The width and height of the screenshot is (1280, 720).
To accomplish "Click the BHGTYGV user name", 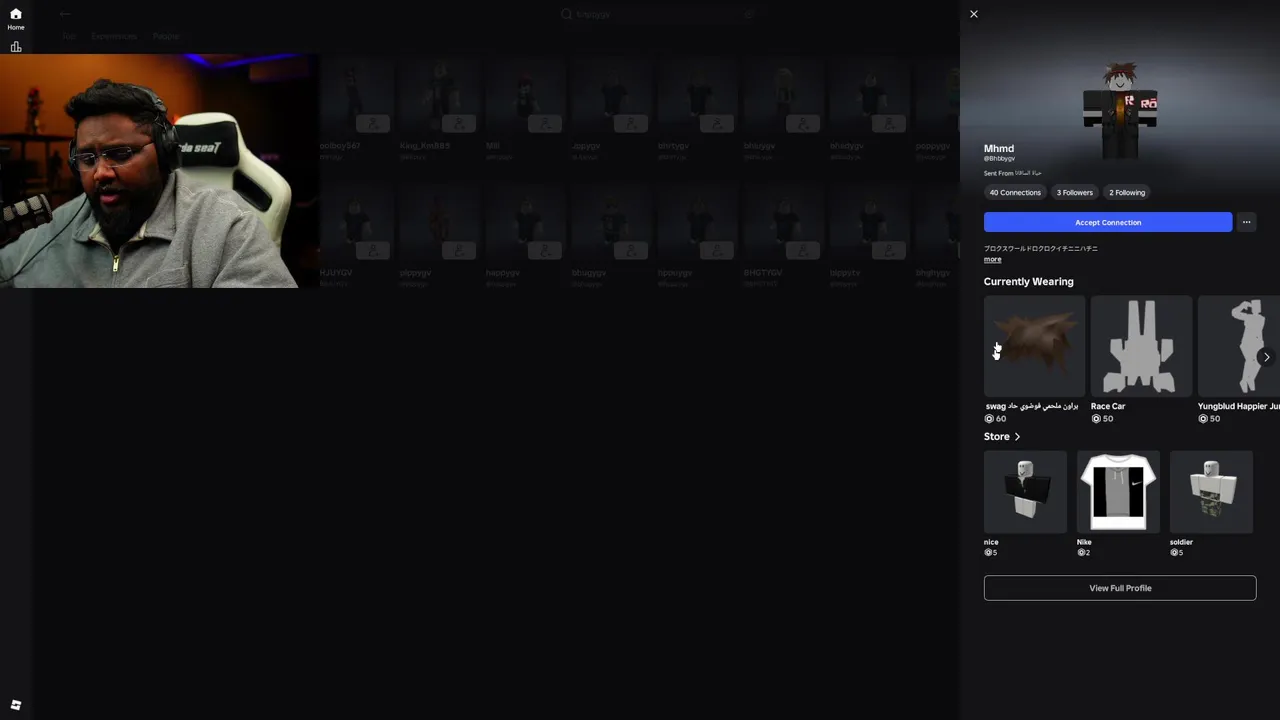I will (x=763, y=273).
